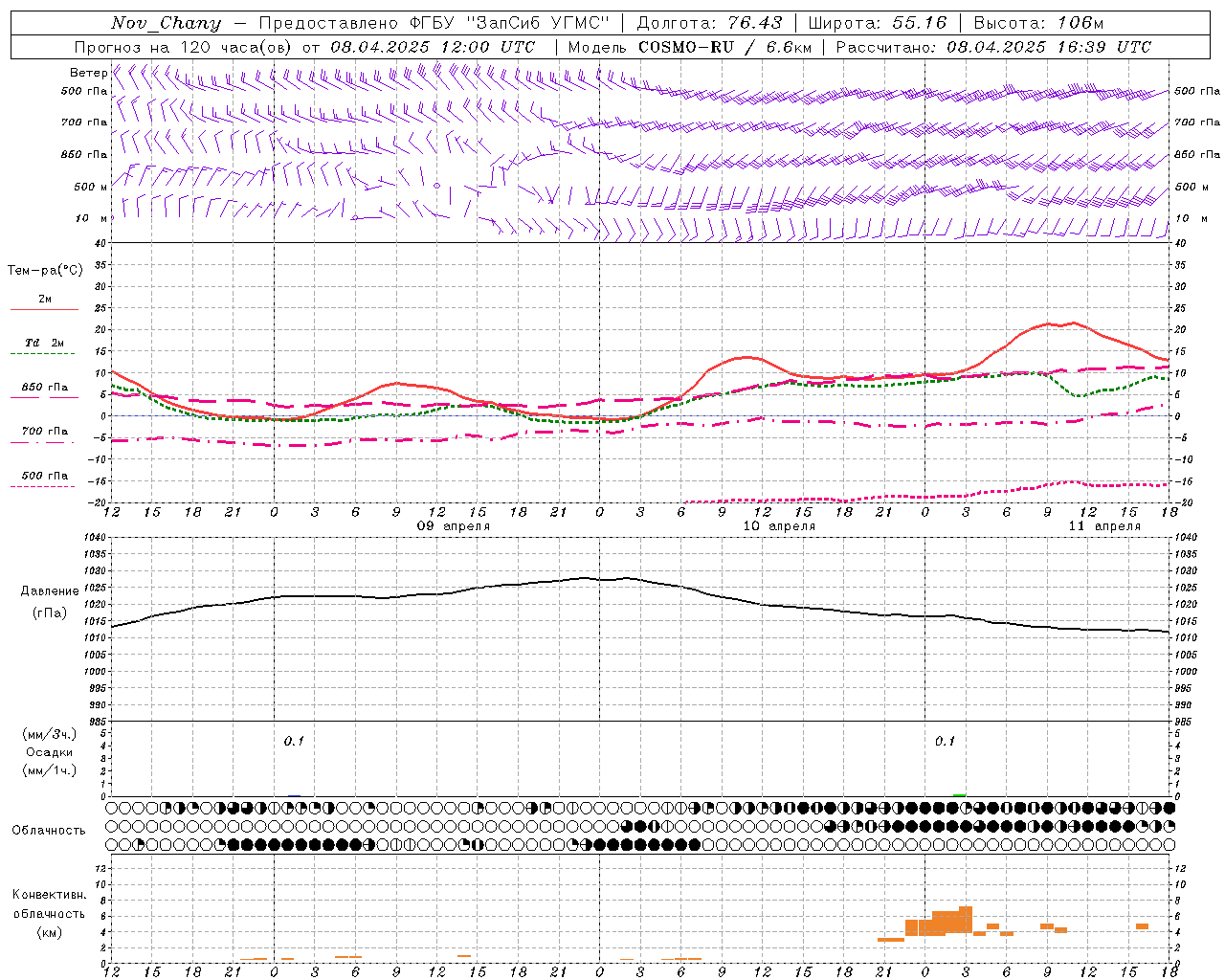Image resolution: width=1225 pixels, height=980 pixels.
Task: Click the '10 апреля' date label
Action: [x=779, y=526]
